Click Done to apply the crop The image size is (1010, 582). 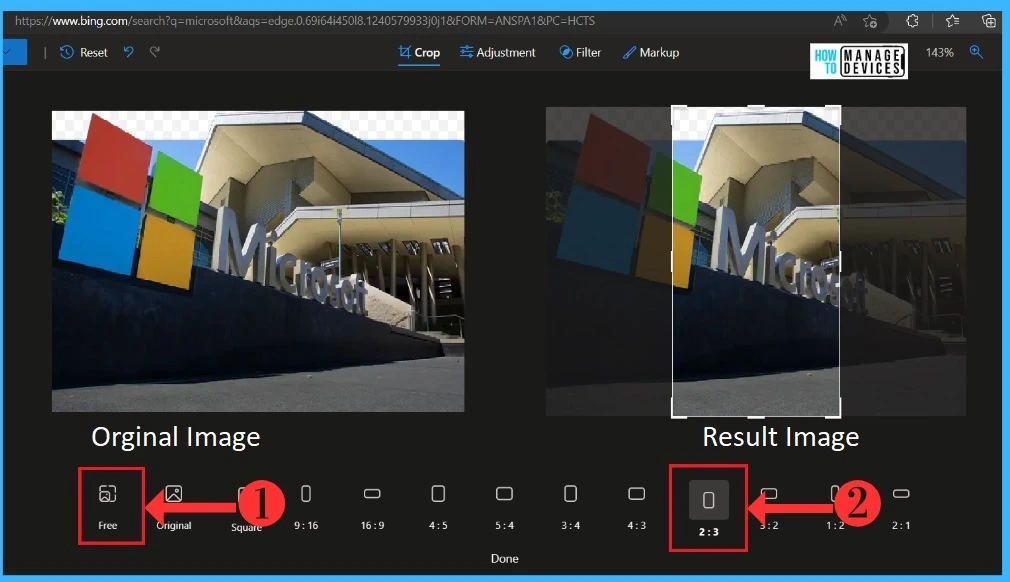point(504,558)
